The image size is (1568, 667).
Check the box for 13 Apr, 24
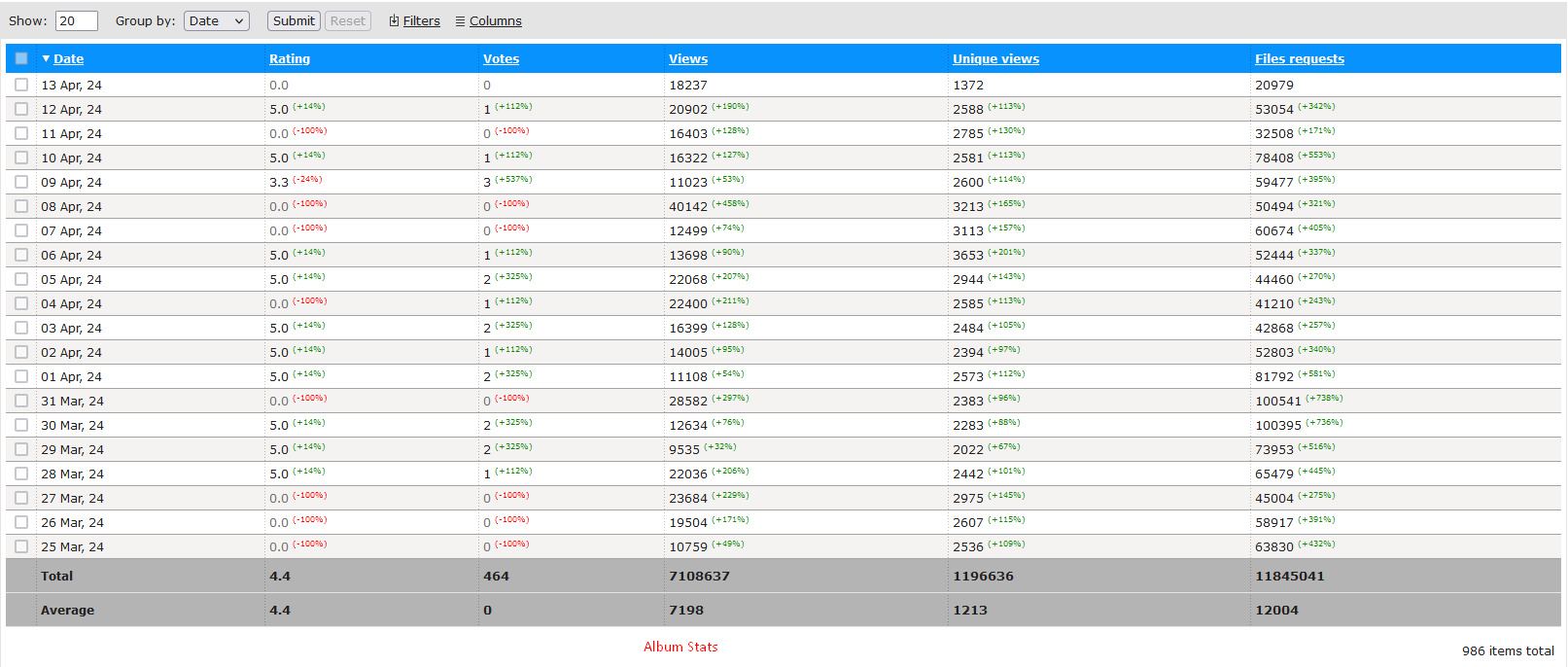click(21, 85)
